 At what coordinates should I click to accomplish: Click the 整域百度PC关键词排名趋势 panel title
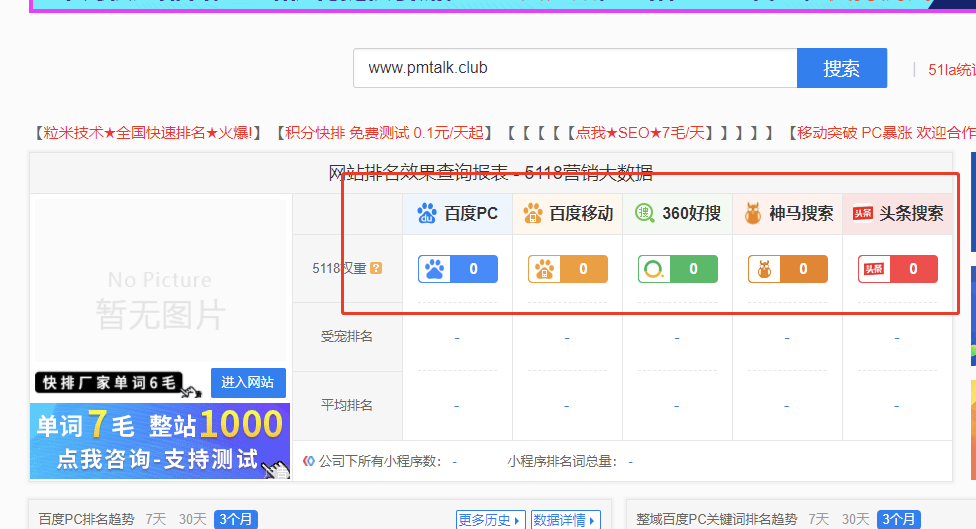716,519
